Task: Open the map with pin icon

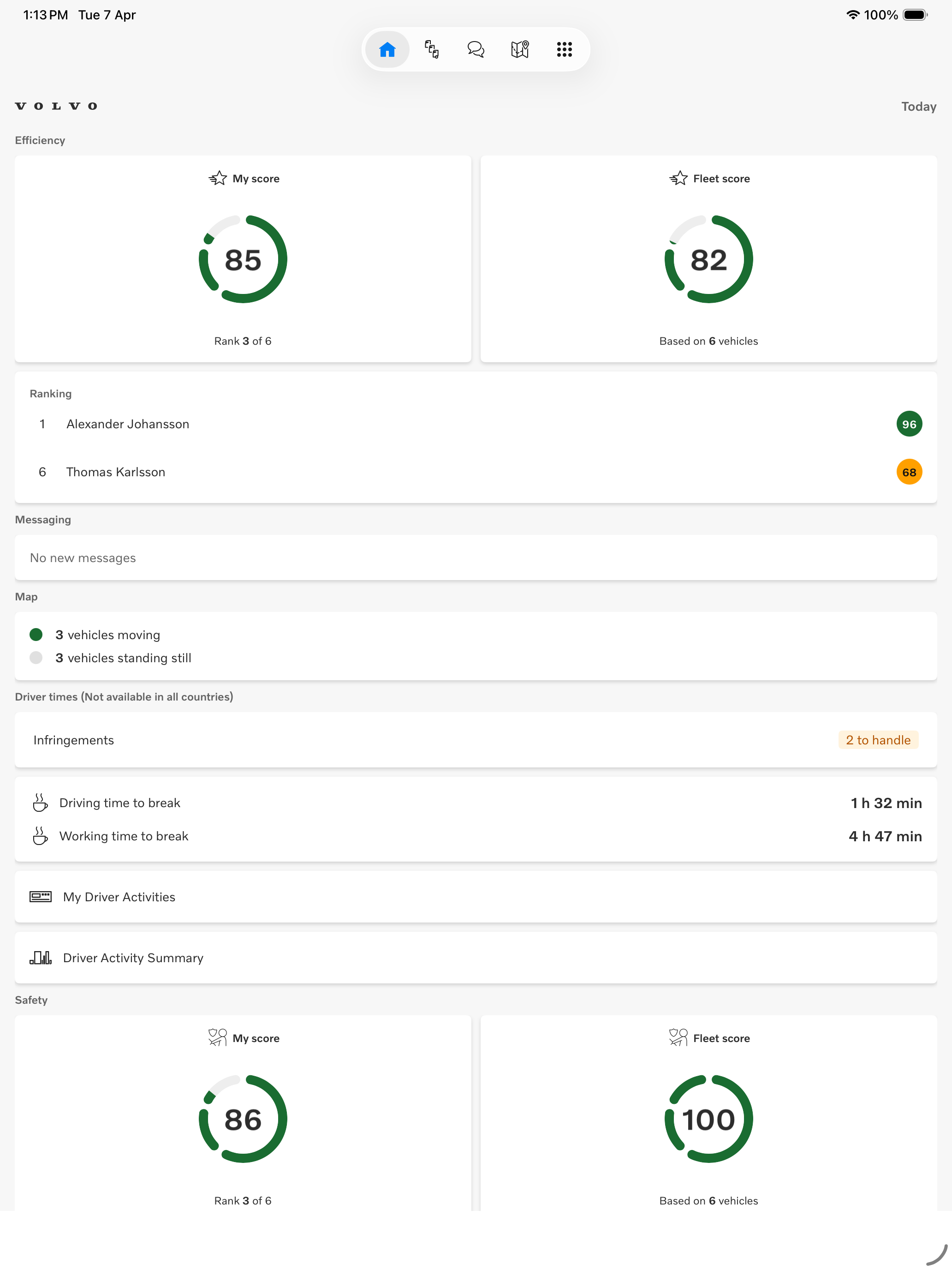Action: [x=520, y=49]
